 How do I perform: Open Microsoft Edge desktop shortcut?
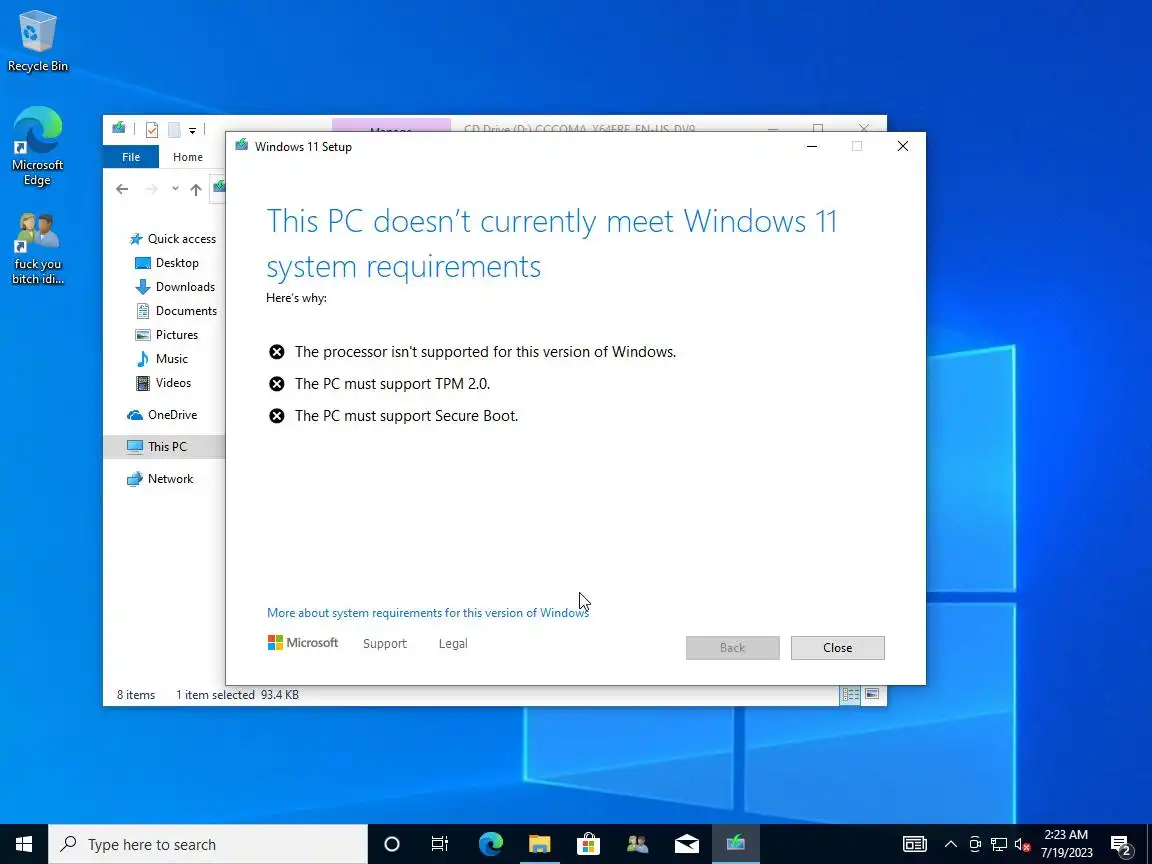[x=37, y=145]
